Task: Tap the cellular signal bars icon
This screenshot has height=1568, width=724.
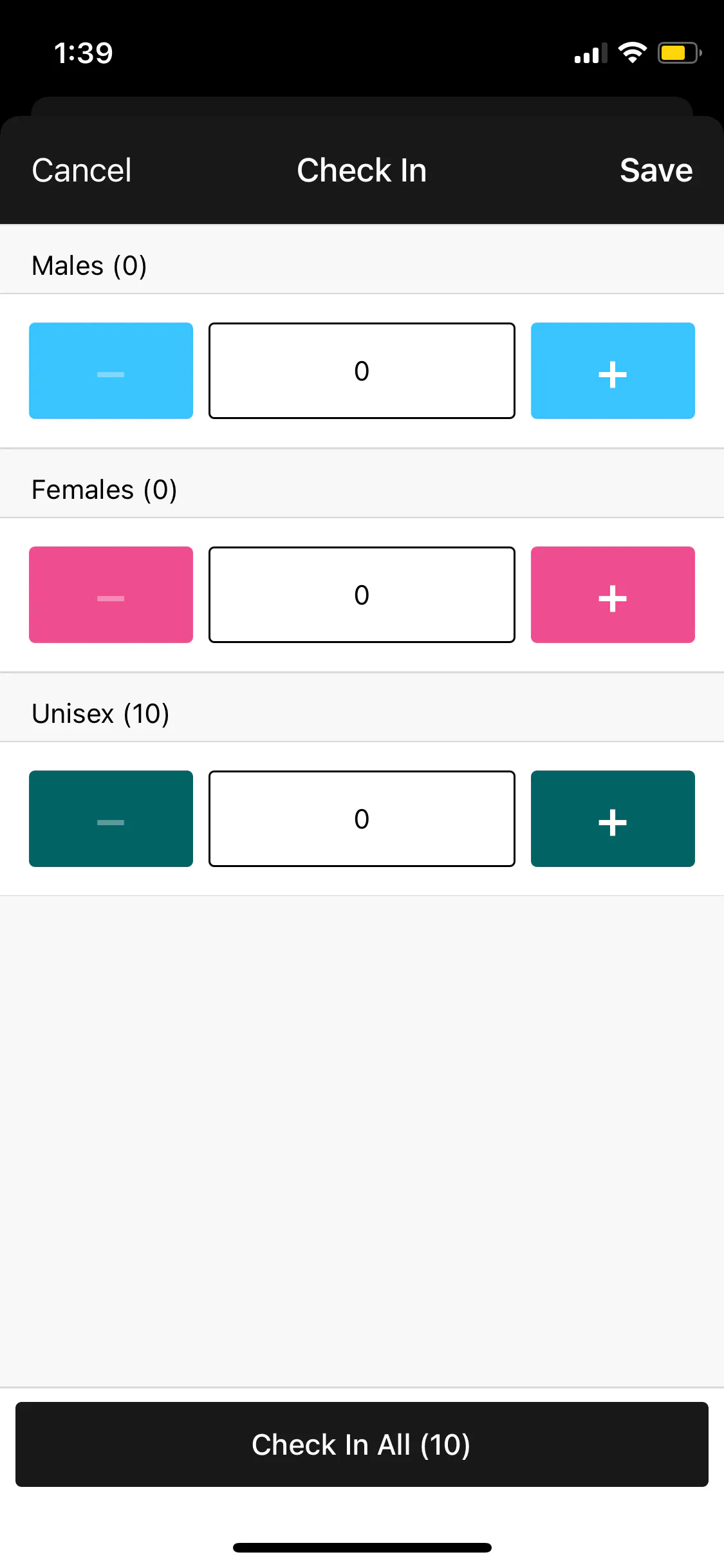Action: [x=590, y=54]
